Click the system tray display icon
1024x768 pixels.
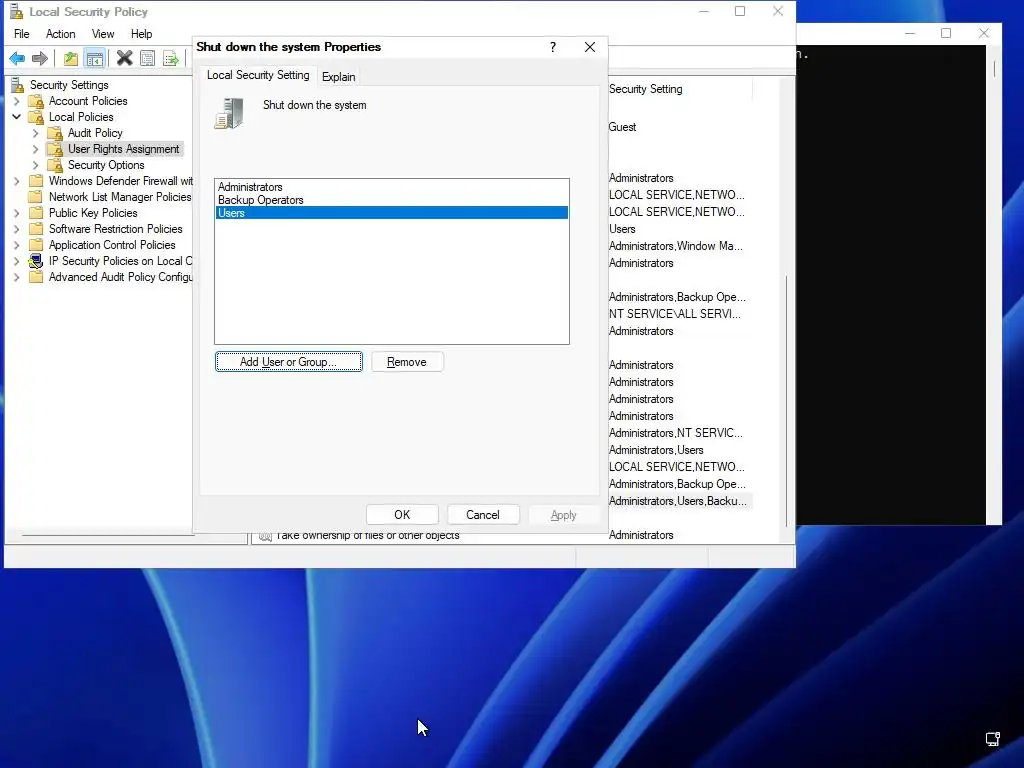993,739
